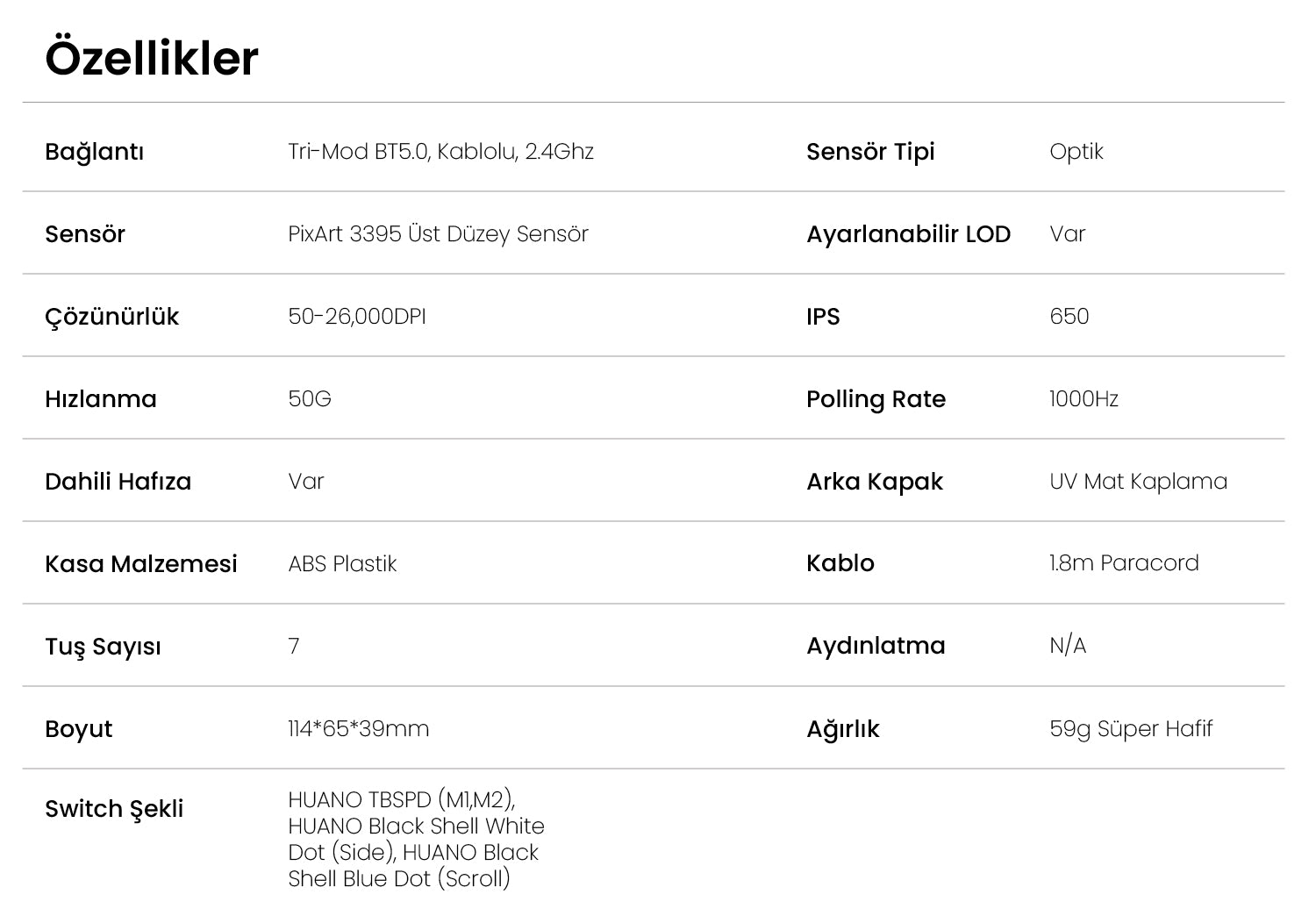Viewport: 1316px width, 916px height.
Task: Click the Tri-Mod BT5.0 connection value
Action: click(x=440, y=152)
